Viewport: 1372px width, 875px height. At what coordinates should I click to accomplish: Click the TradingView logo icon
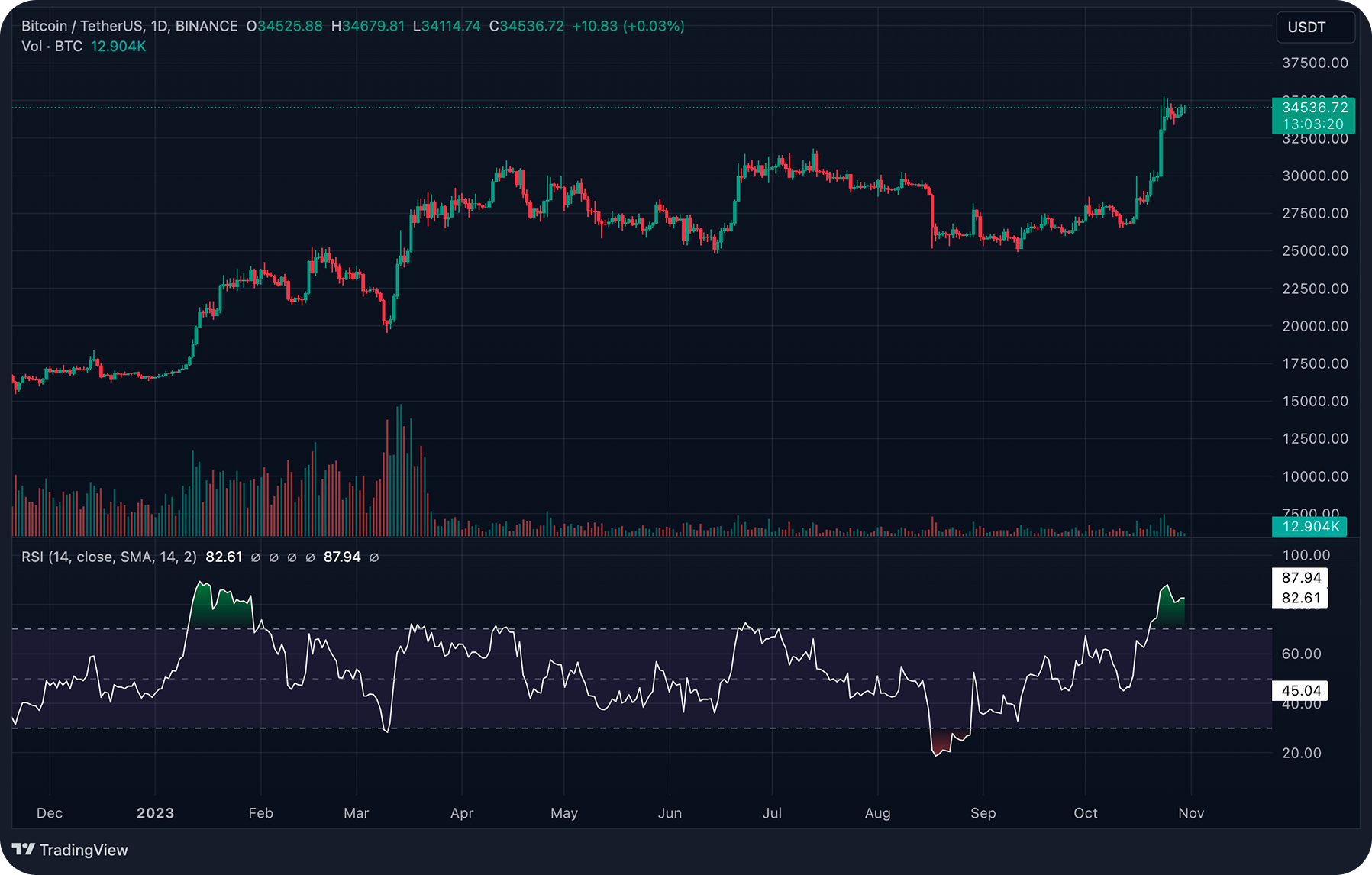pyautogui.click(x=24, y=850)
